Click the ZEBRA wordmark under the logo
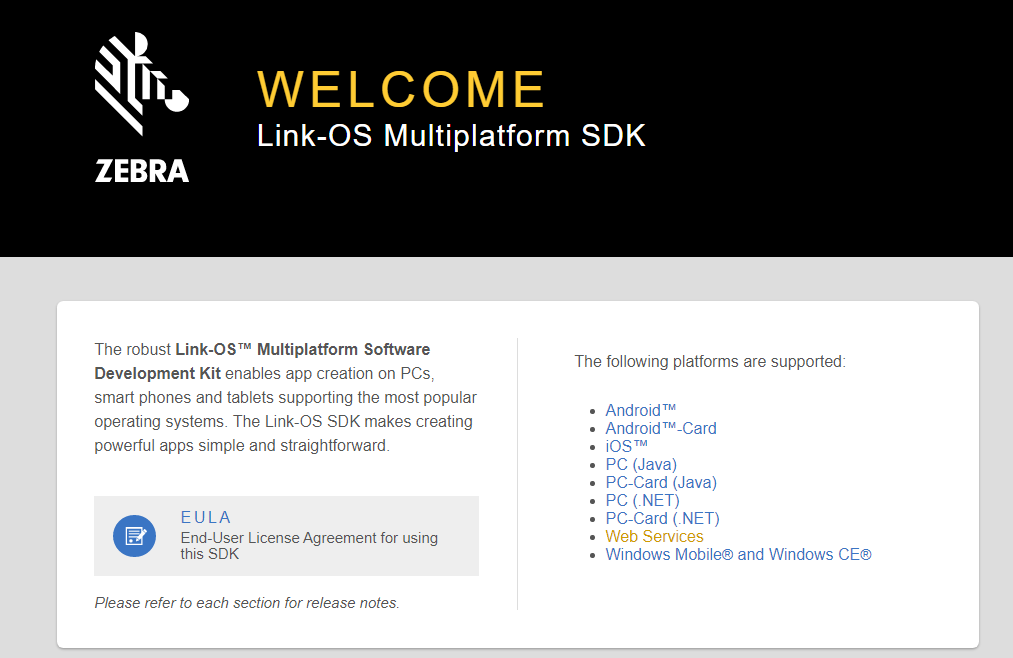Viewport: 1013px width, 658px height. pos(142,171)
